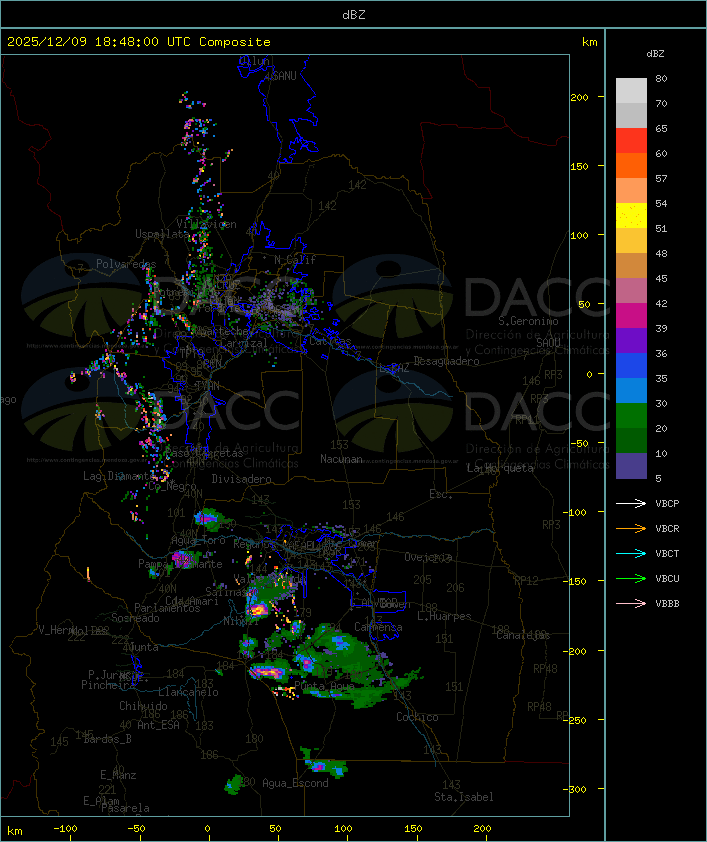Screen dimensions: 707x842
Task: Click the white VBCP arrow icon
Action: click(x=631, y=503)
